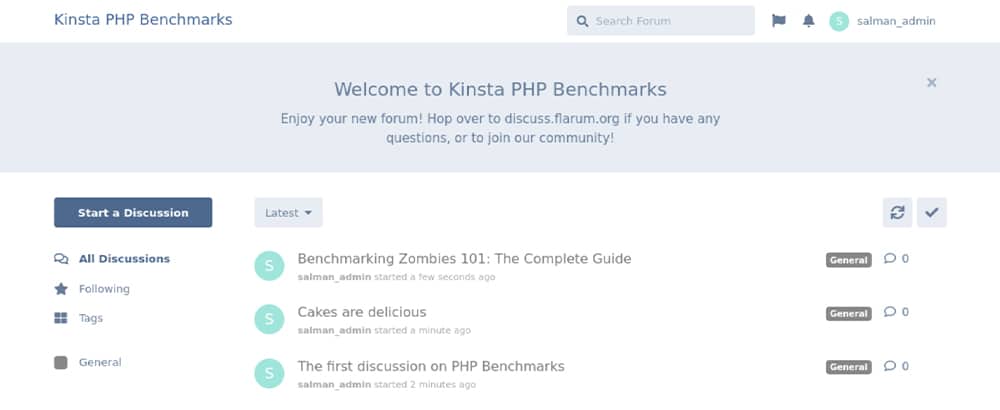Open the notifications bell
Screen dimensions: 1000x410
click(809, 21)
